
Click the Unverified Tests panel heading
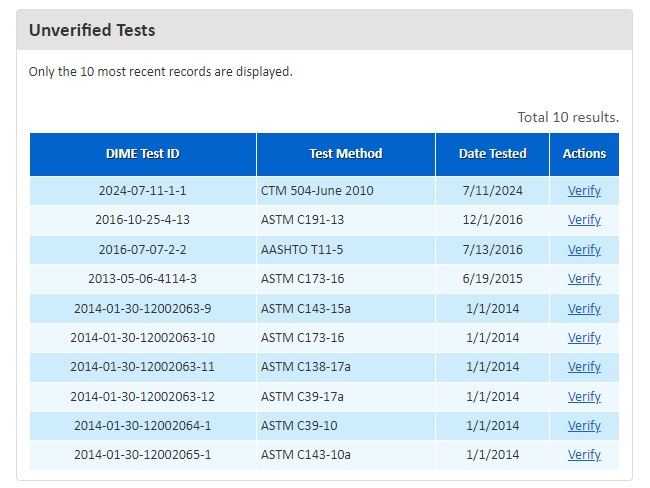[x=92, y=30]
